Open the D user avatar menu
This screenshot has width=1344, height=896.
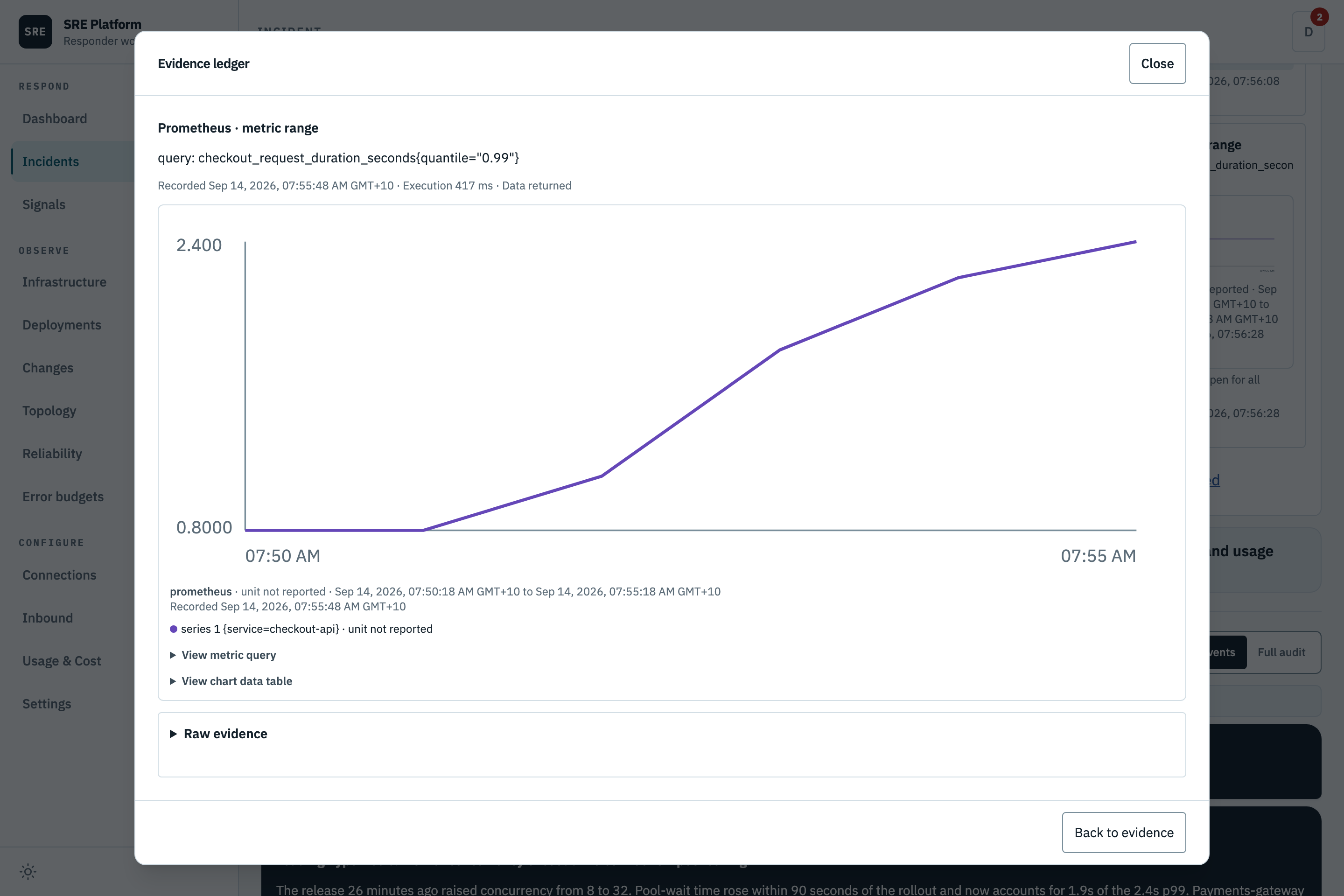tap(1308, 32)
